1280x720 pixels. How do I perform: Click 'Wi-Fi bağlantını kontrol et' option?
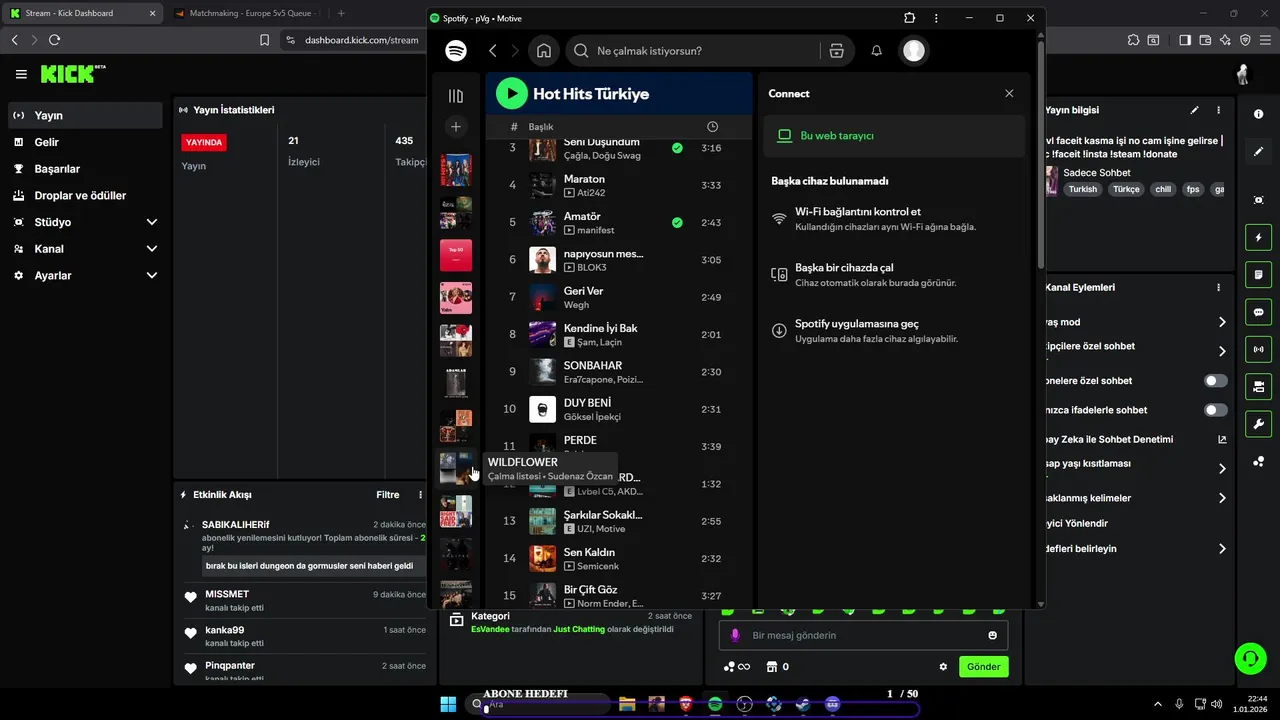[894, 219]
